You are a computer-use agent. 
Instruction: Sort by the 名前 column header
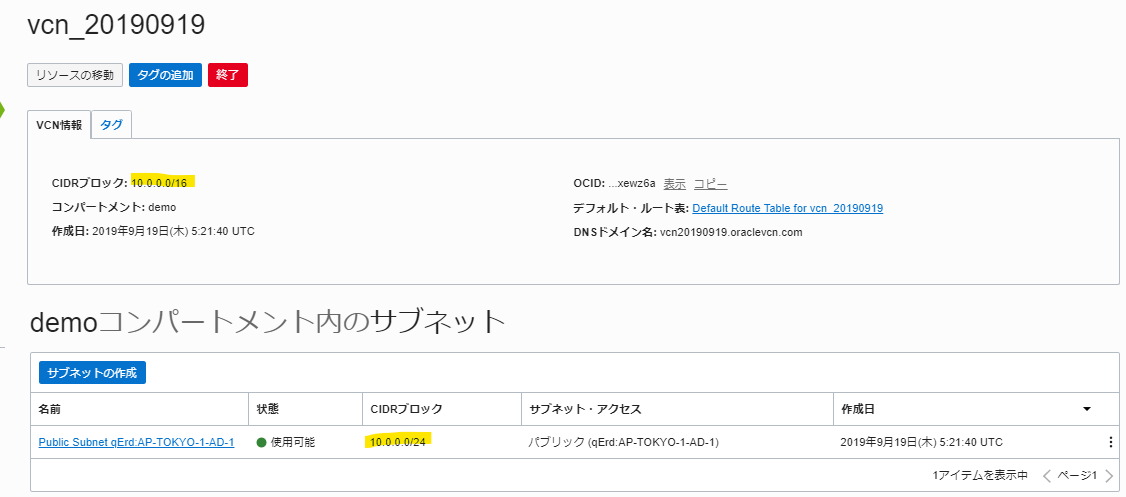coord(50,409)
